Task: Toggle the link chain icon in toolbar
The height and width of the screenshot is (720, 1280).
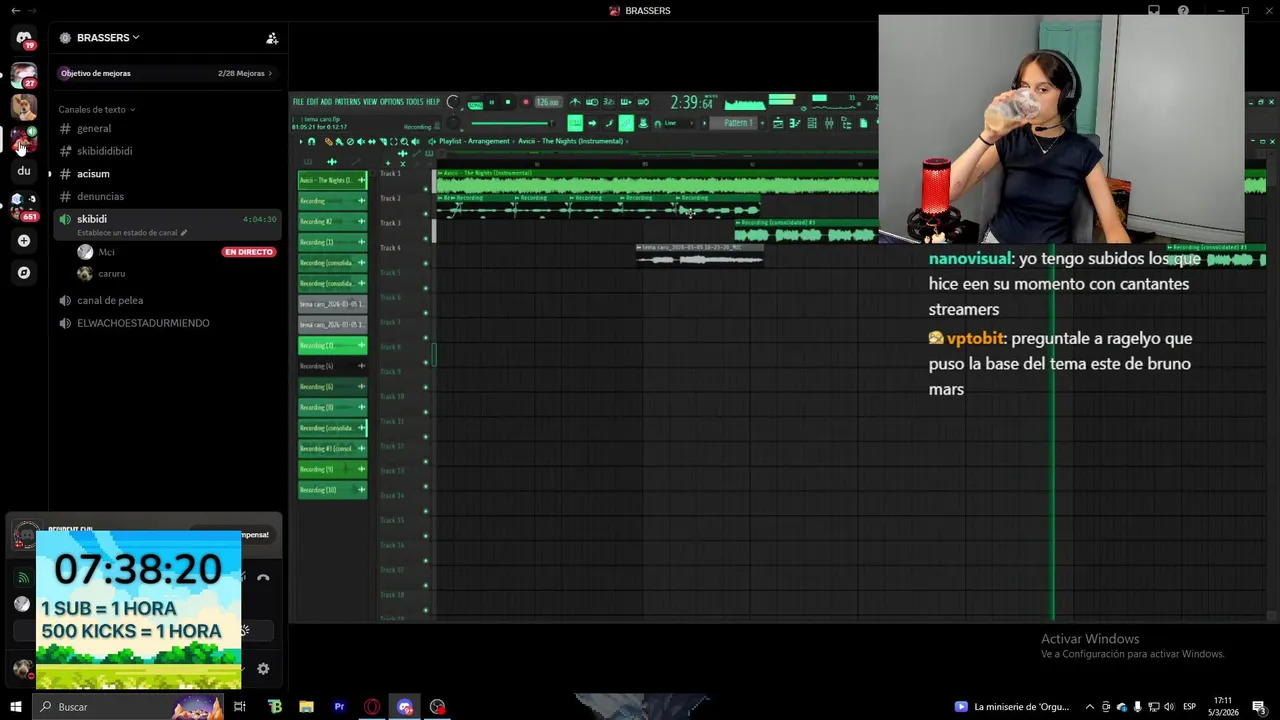Action: [x=626, y=123]
